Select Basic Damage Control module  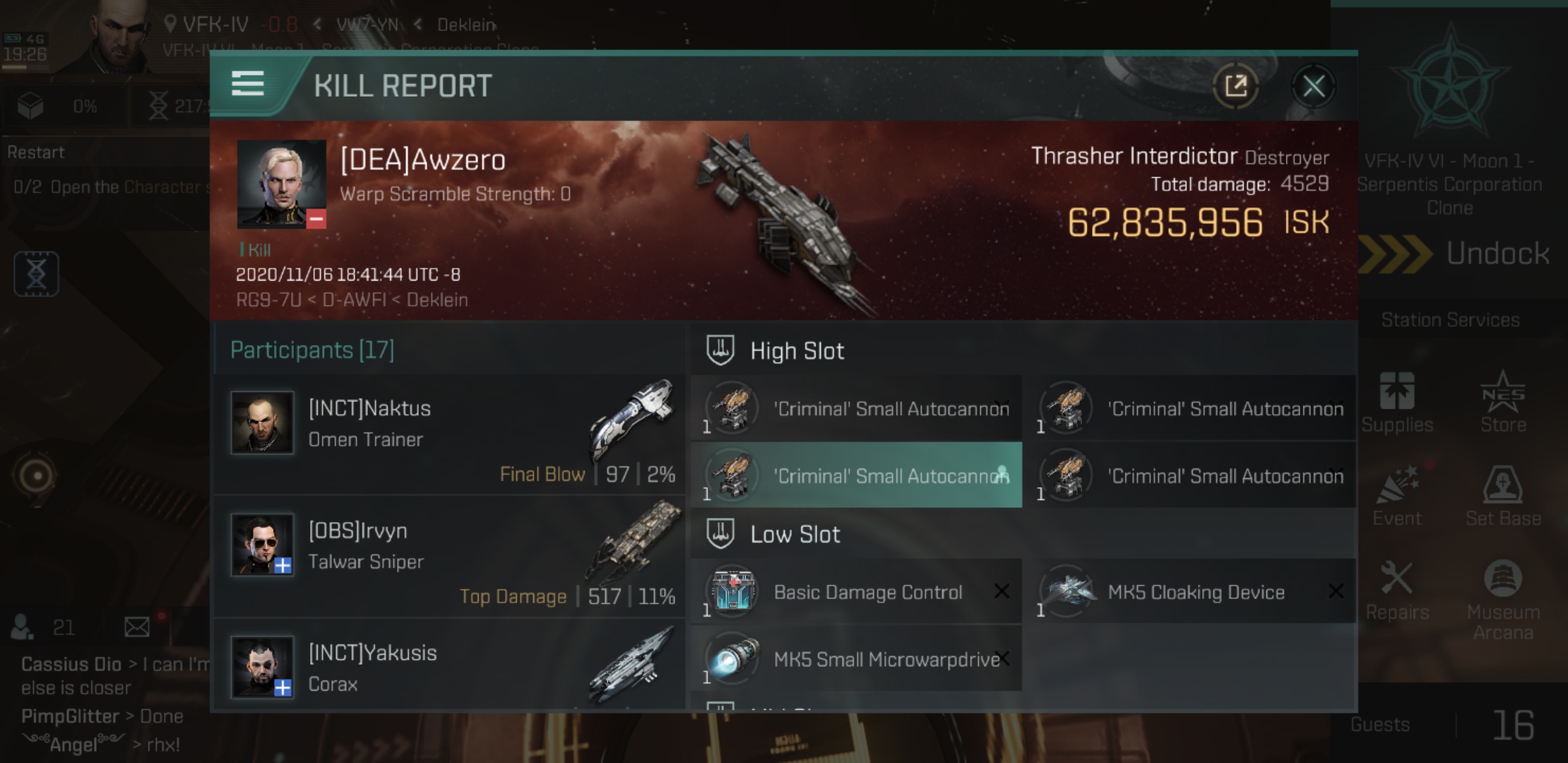tap(856, 591)
